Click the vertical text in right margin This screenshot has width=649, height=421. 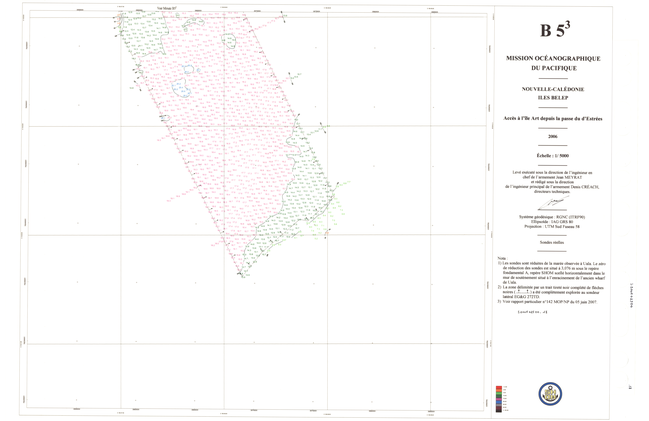click(631, 296)
